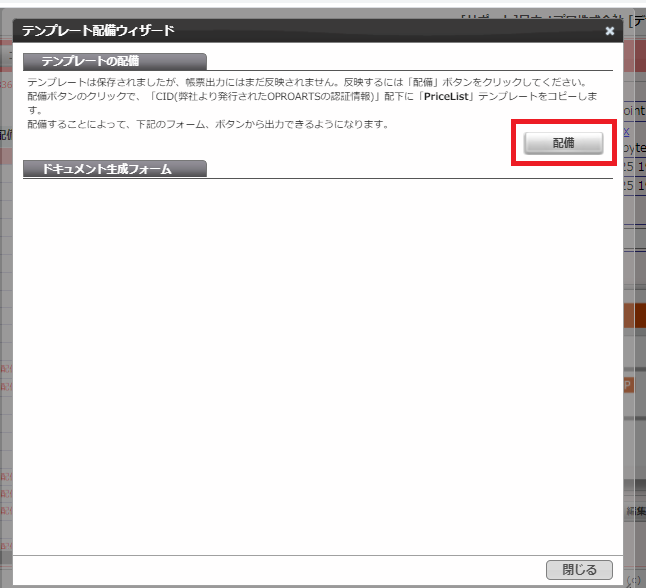646x588 pixels.
Task: Click the テンプレート配備ウィザード dialog title
Action: pos(98,31)
